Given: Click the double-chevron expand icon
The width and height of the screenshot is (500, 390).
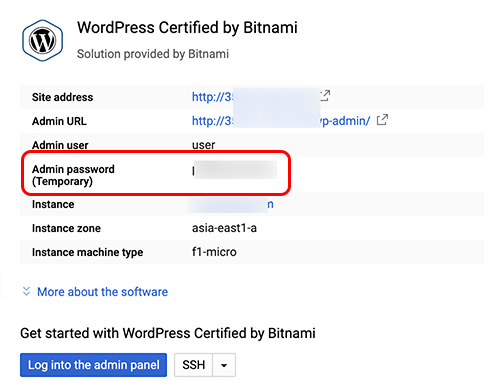Looking at the screenshot, I should point(26,291).
